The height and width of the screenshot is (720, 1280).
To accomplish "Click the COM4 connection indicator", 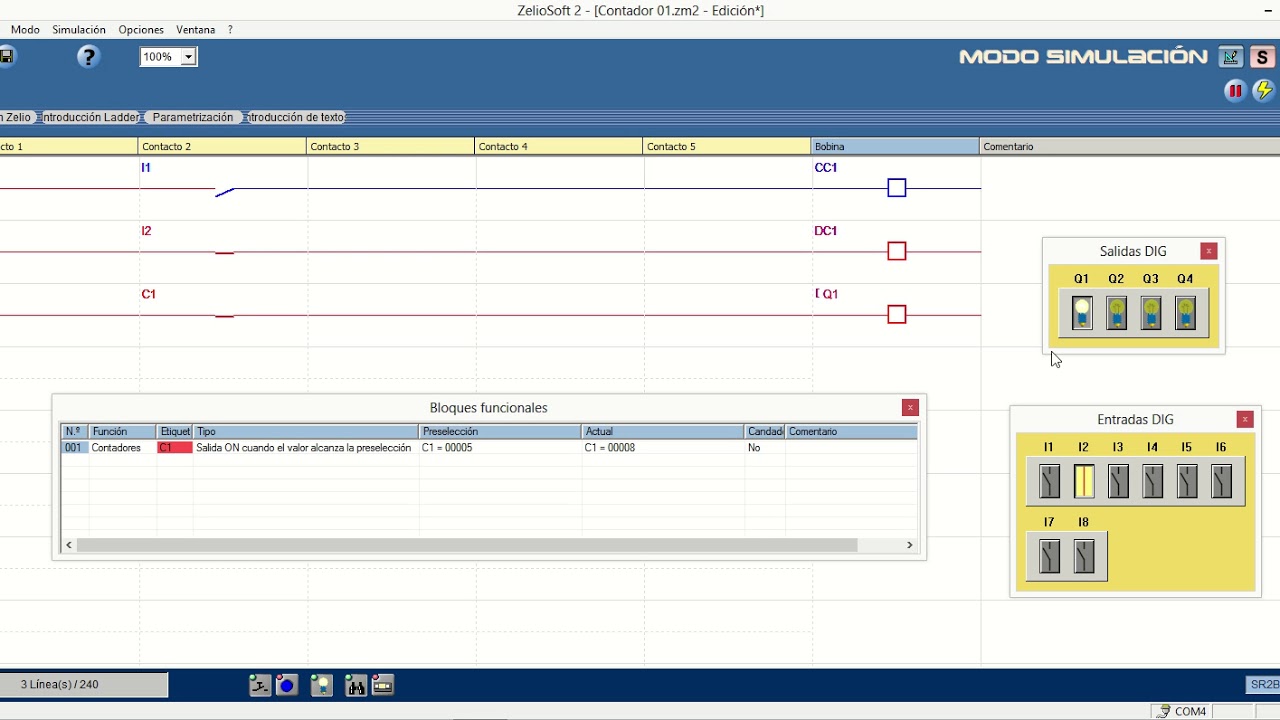I will click(1181, 712).
